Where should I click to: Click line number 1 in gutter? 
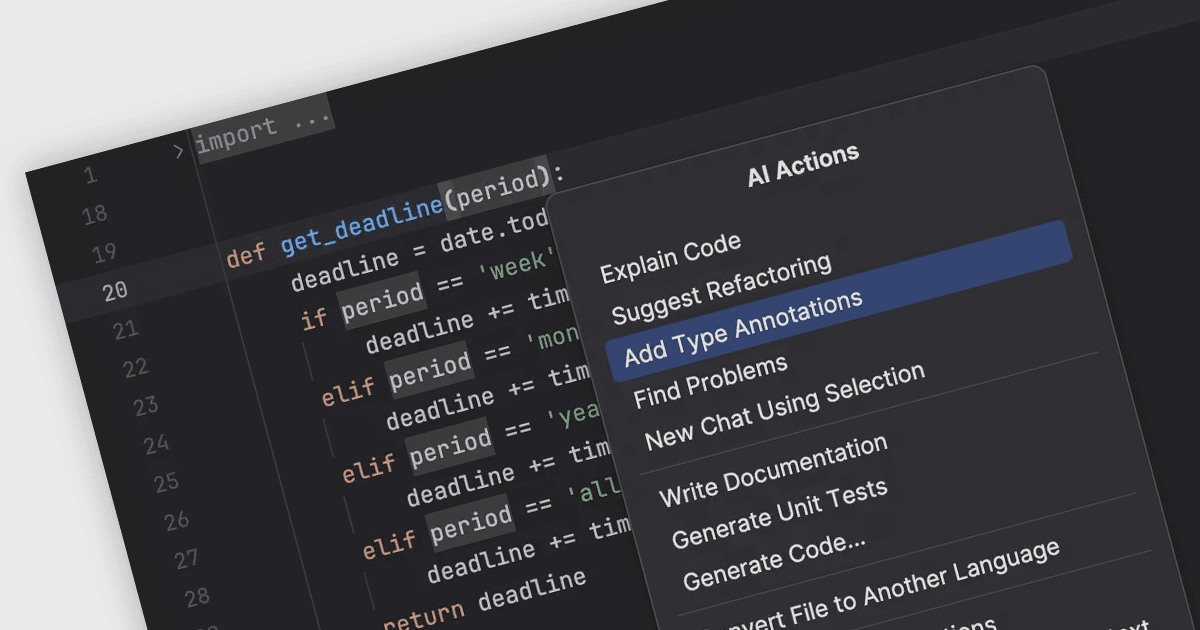tap(90, 176)
